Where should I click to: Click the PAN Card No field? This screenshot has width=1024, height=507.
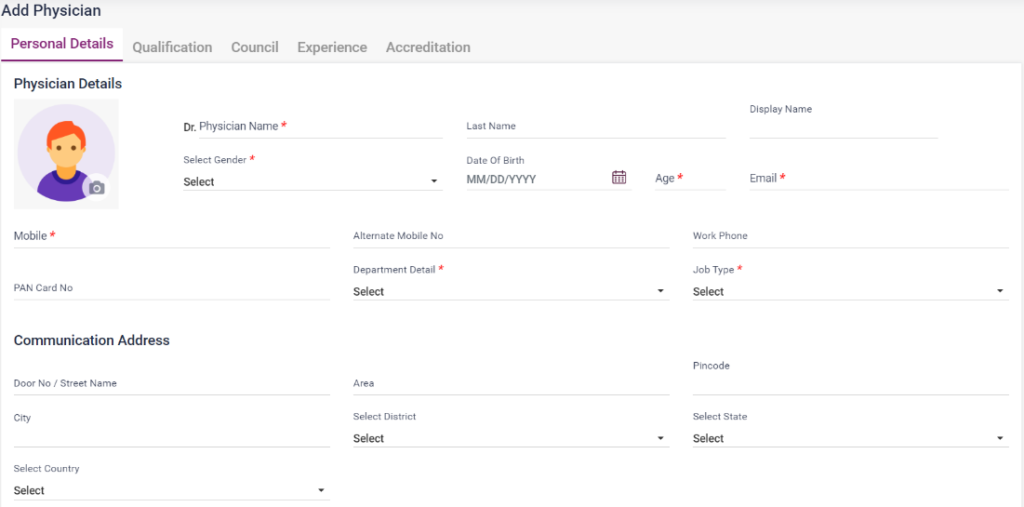click(x=171, y=288)
